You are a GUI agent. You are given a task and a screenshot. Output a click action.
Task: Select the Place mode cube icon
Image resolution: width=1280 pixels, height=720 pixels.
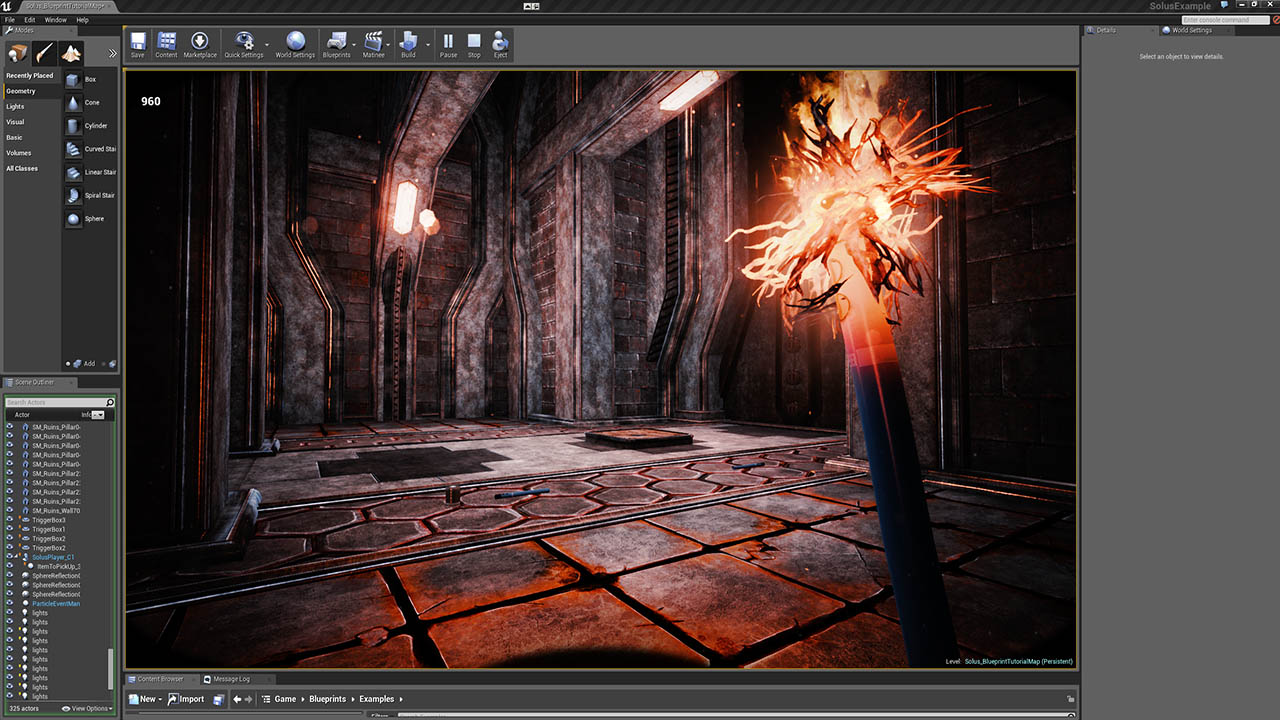point(17,53)
